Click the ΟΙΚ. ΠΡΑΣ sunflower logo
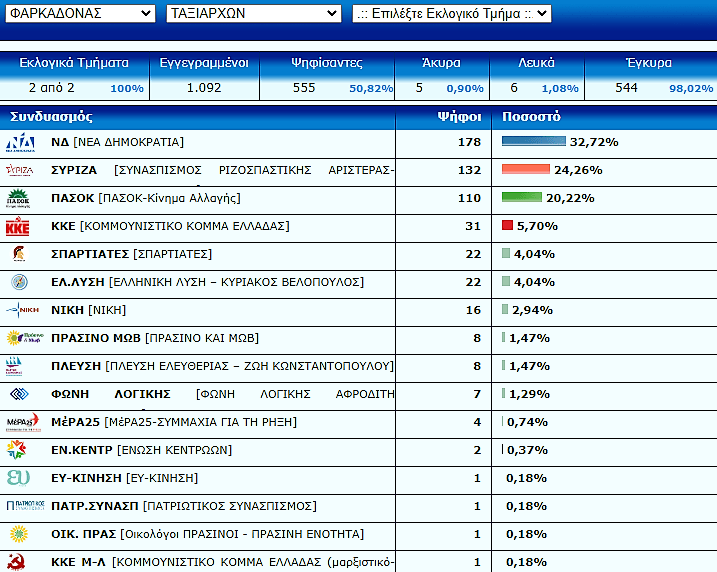The image size is (717, 572). coord(18,533)
